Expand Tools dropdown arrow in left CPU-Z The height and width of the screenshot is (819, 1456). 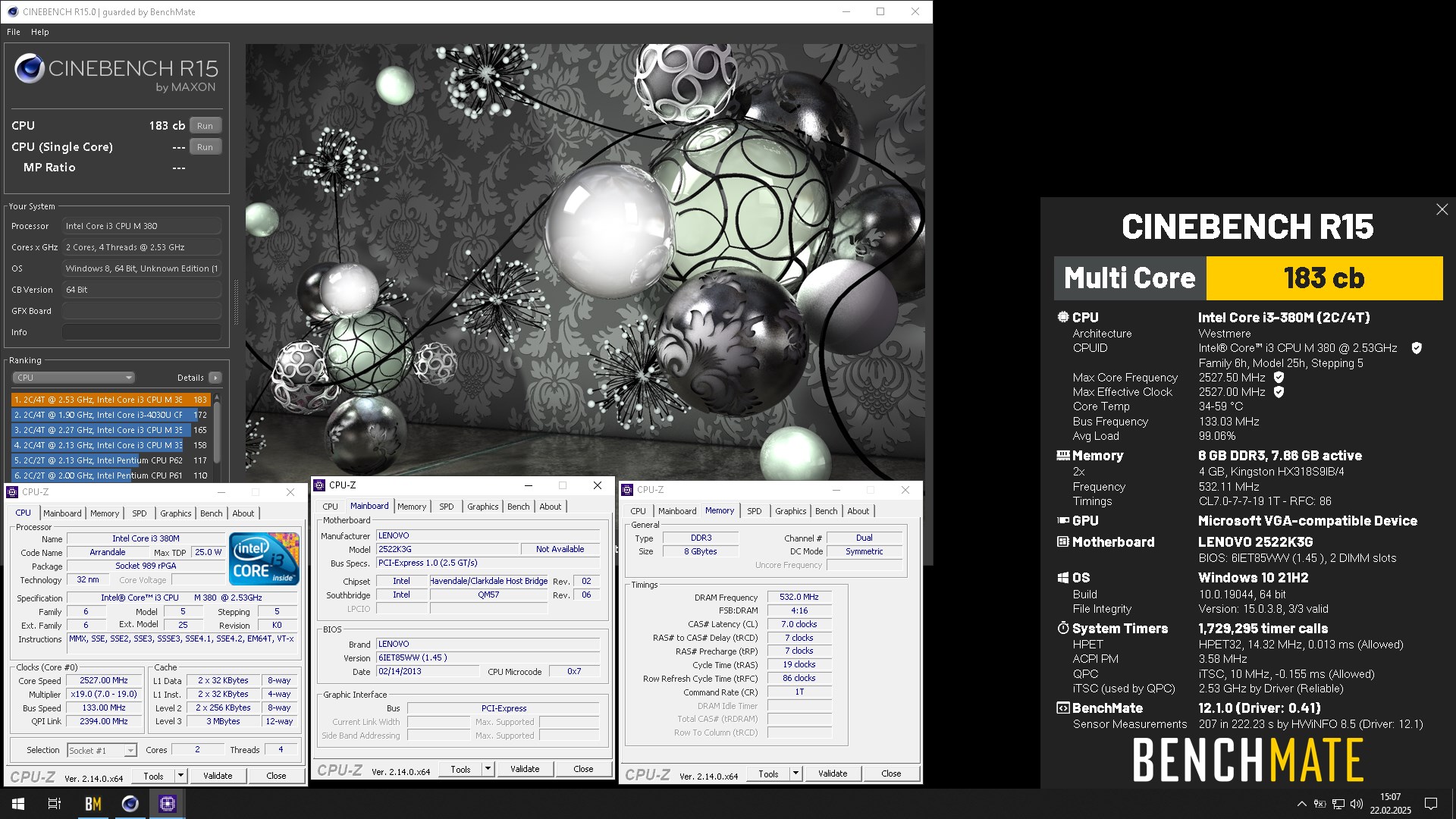click(180, 777)
